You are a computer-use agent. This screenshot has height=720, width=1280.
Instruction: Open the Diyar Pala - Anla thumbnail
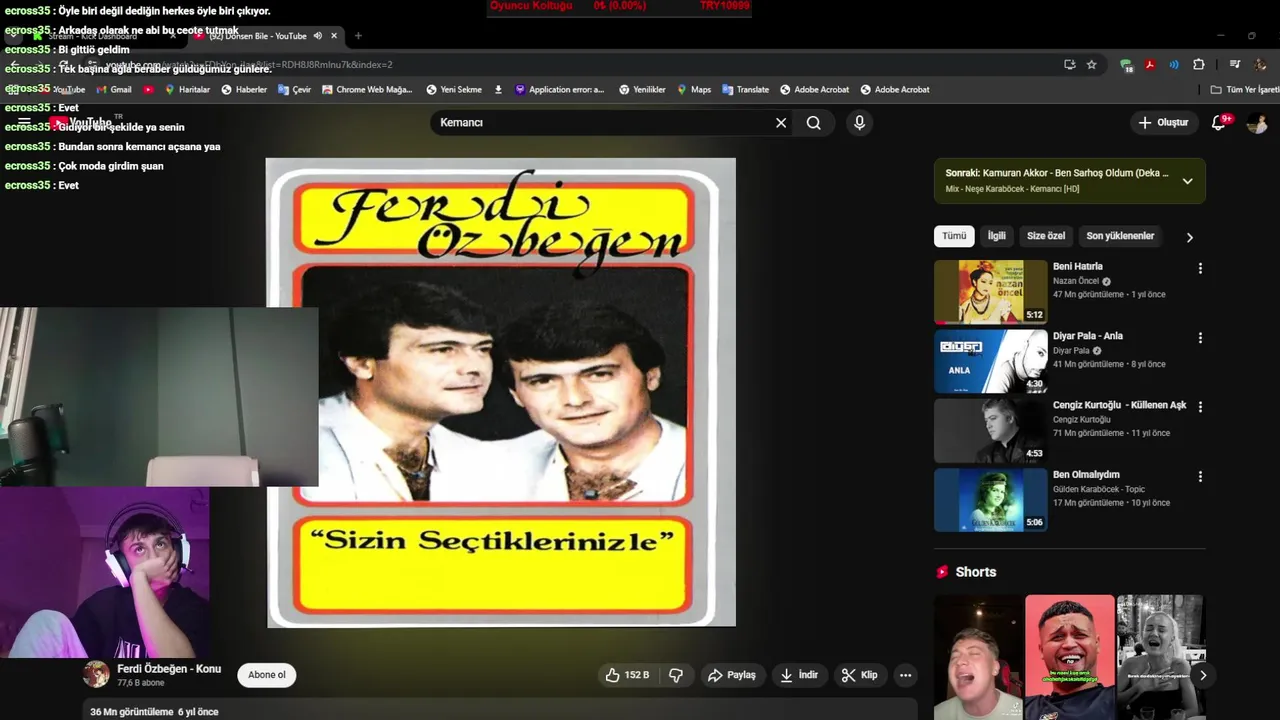[x=991, y=361]
